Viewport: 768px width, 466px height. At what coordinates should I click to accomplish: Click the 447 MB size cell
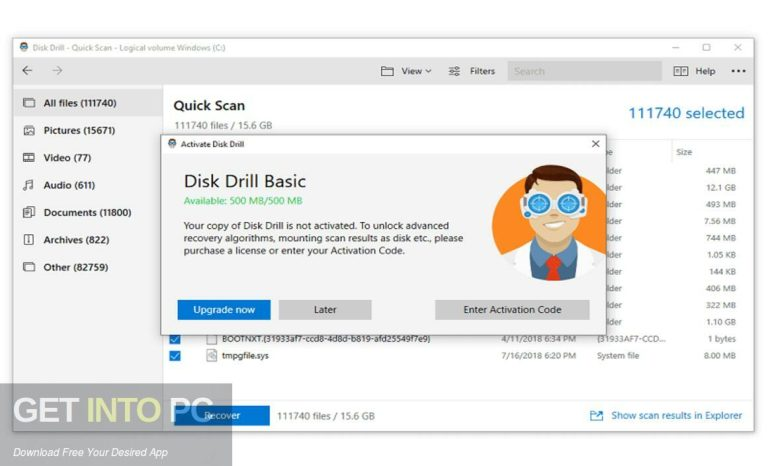[720, 171]
